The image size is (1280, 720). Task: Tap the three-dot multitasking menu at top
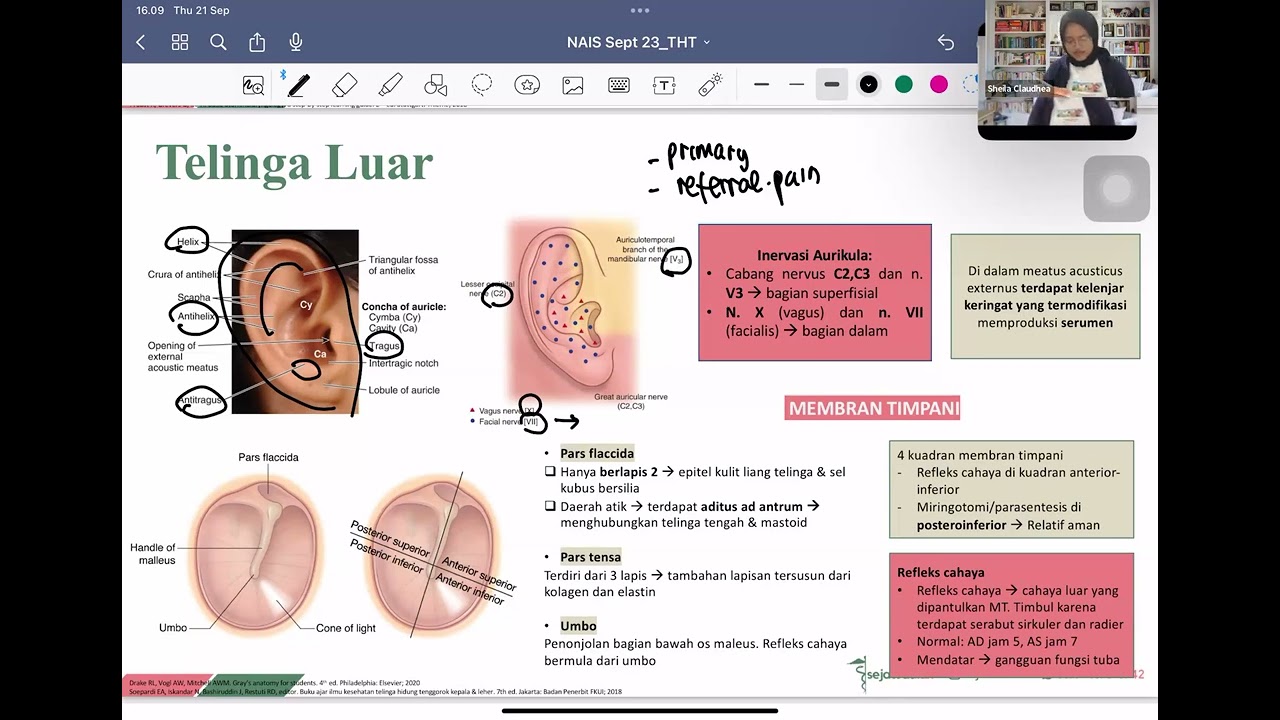pos(640,11)
